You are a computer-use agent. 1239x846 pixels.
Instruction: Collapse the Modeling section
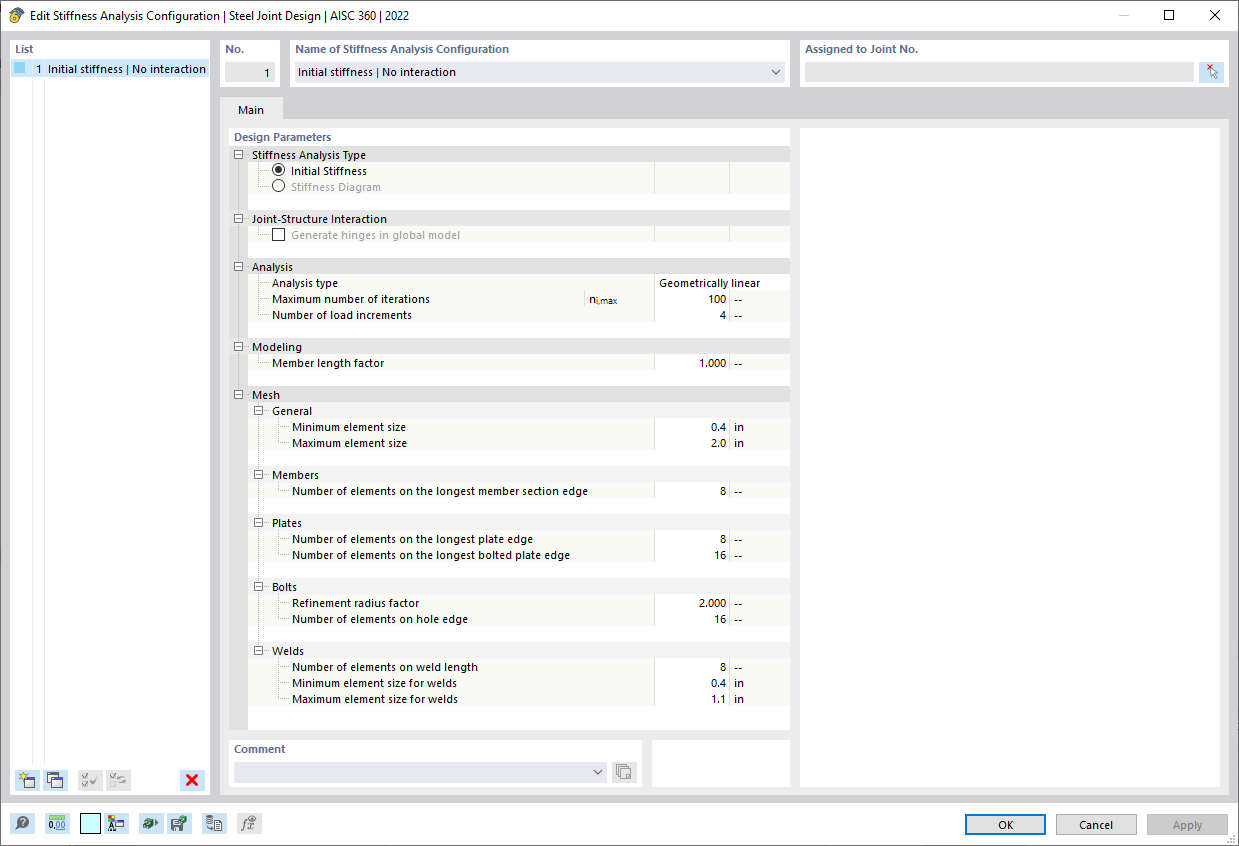click(x=238, y=347)
